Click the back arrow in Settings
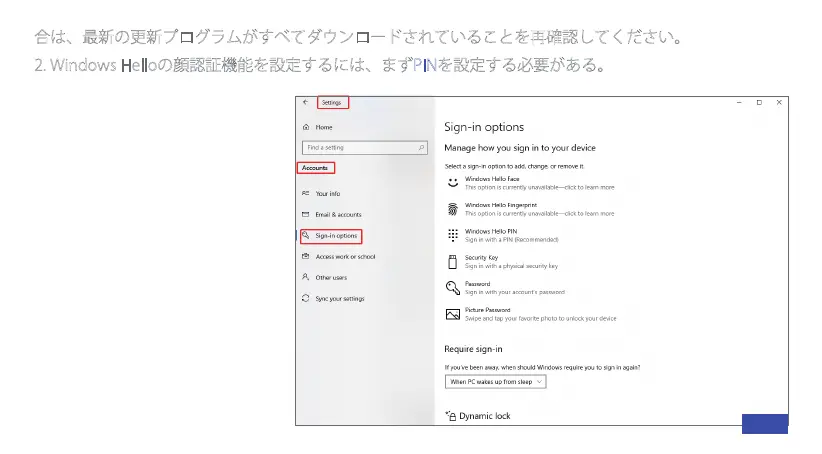Viewport: 822px width, 454px height. click(x=305, y=102)
